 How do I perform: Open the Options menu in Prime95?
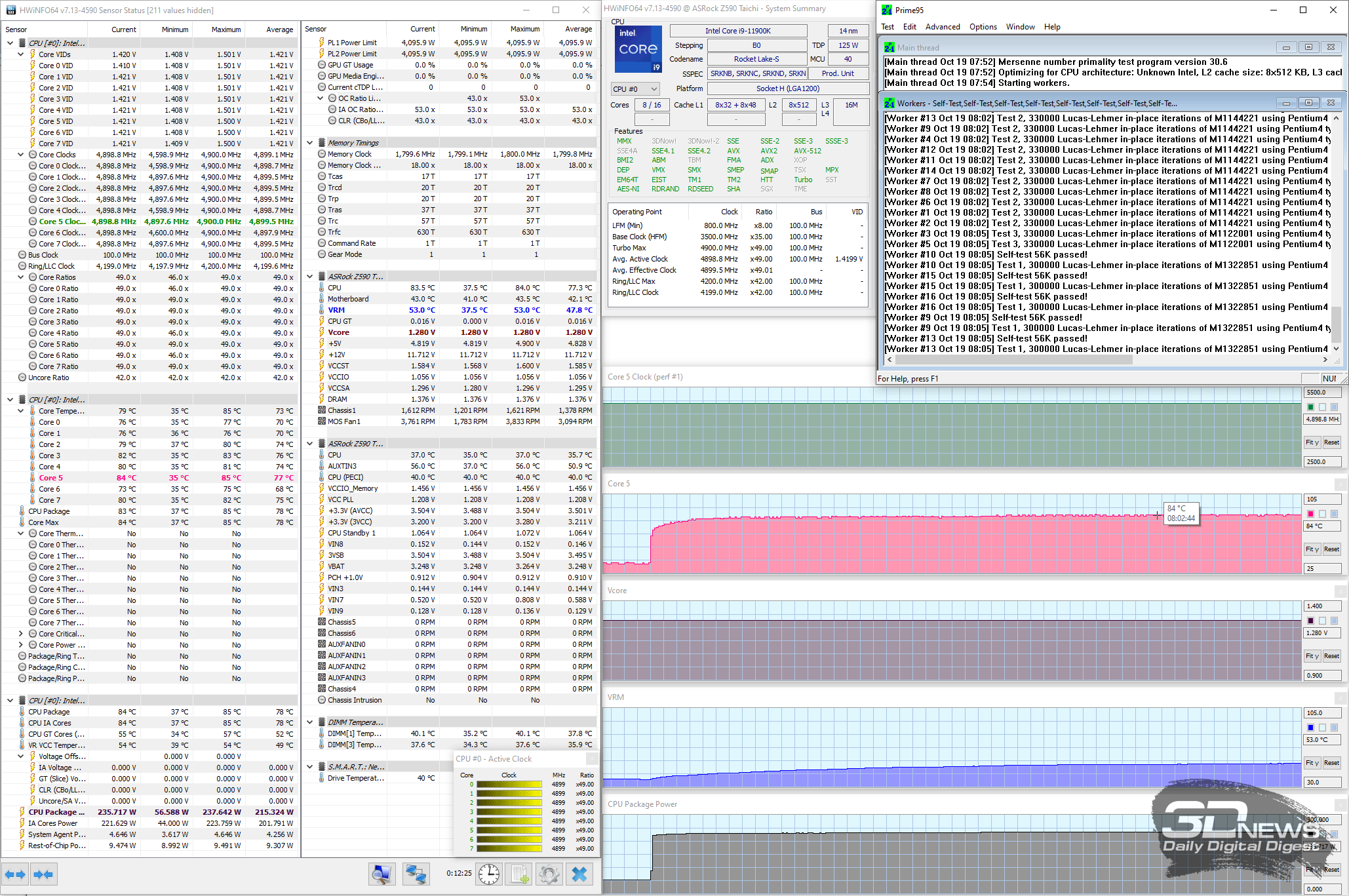[983, 27]
